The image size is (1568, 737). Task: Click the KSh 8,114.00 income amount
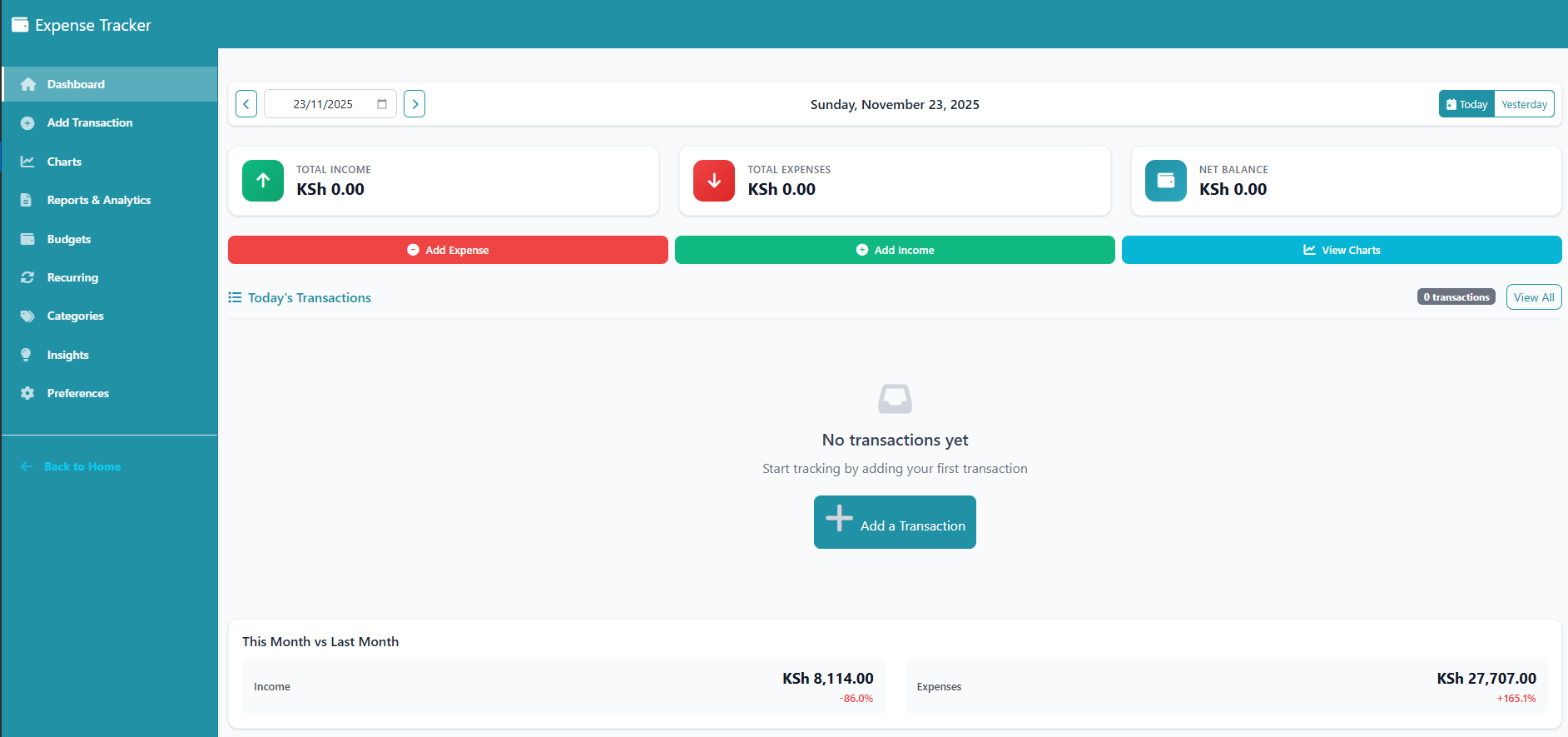coord(828,679)
